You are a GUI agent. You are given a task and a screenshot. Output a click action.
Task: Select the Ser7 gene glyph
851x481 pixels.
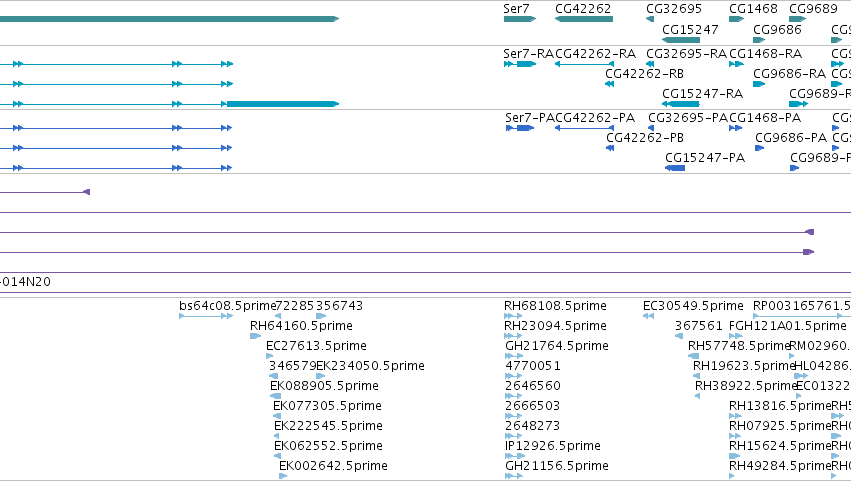pos(520,19)
